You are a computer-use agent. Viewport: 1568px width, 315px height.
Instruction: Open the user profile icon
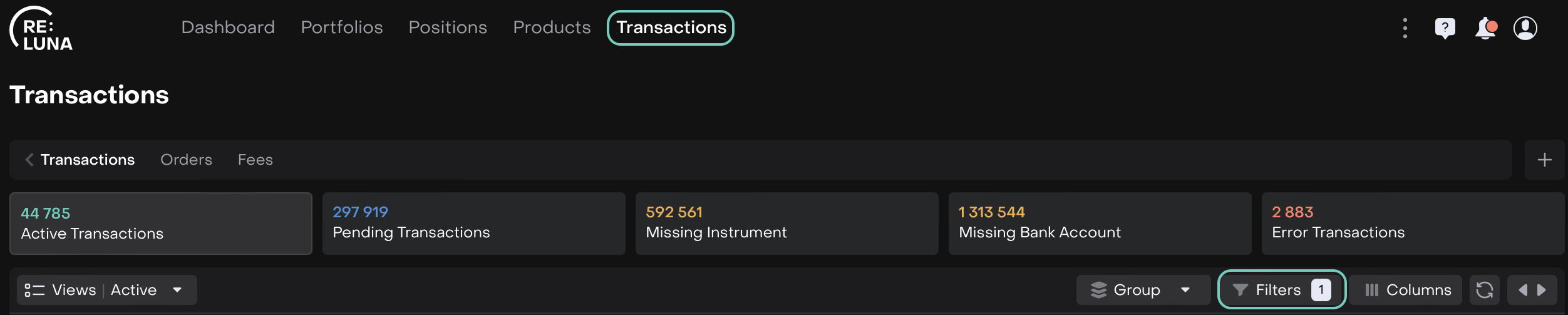coord(1525,28)
